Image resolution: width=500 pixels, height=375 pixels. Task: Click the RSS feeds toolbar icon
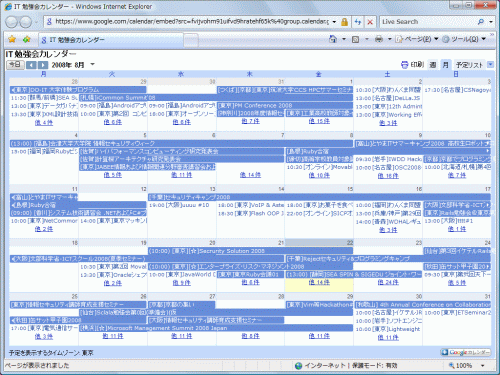pos(356,39)
